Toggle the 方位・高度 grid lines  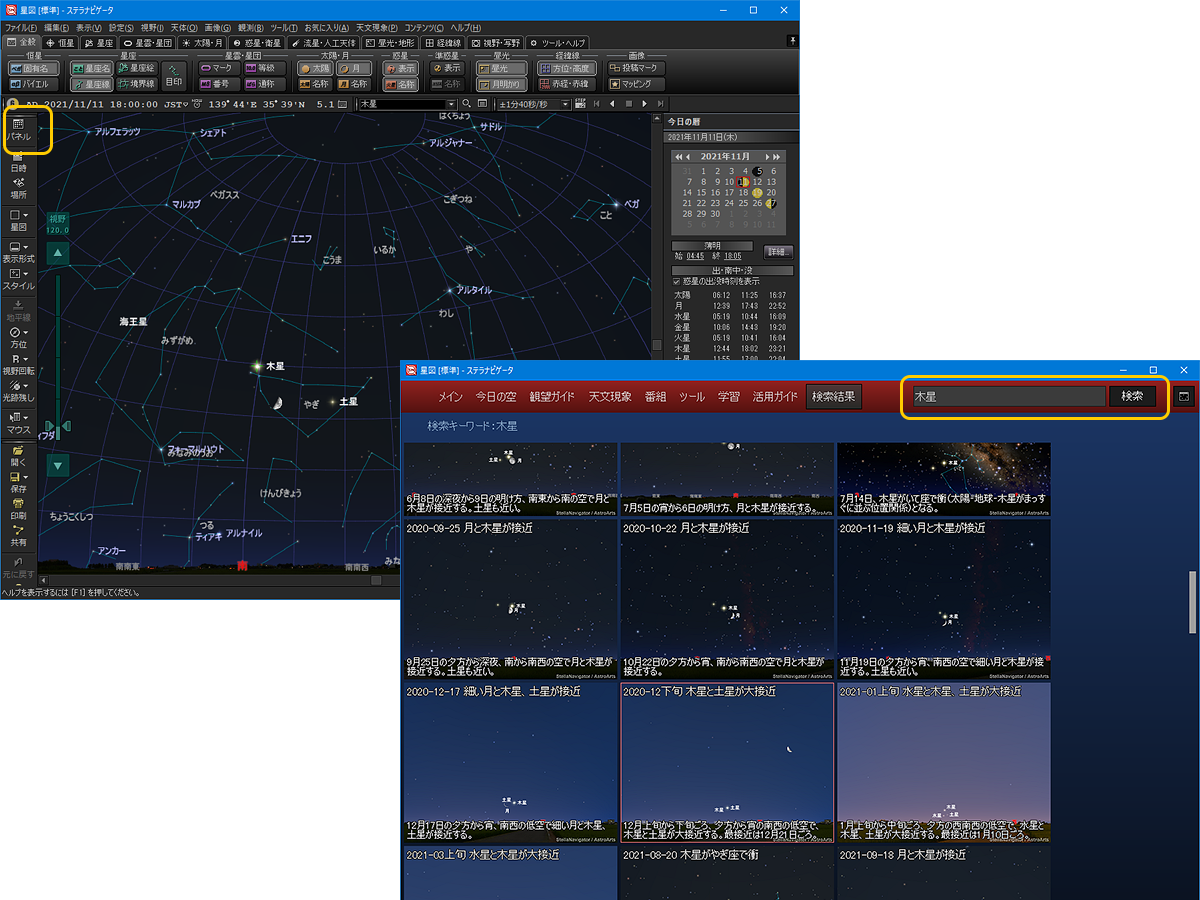[x=567, y=69]
